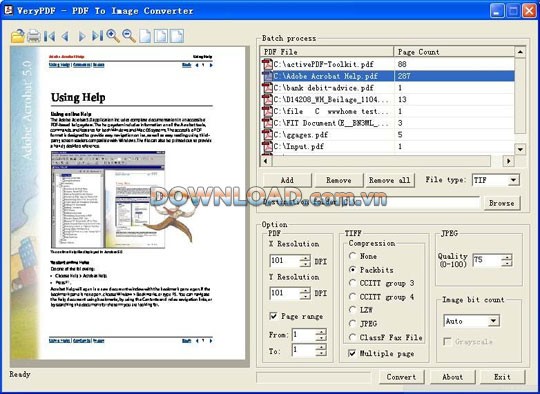The height and width of the screenshot is (394, 540).
Task: Decrease Y Resolution with the down spinner
Action: [x=305, y=297]
